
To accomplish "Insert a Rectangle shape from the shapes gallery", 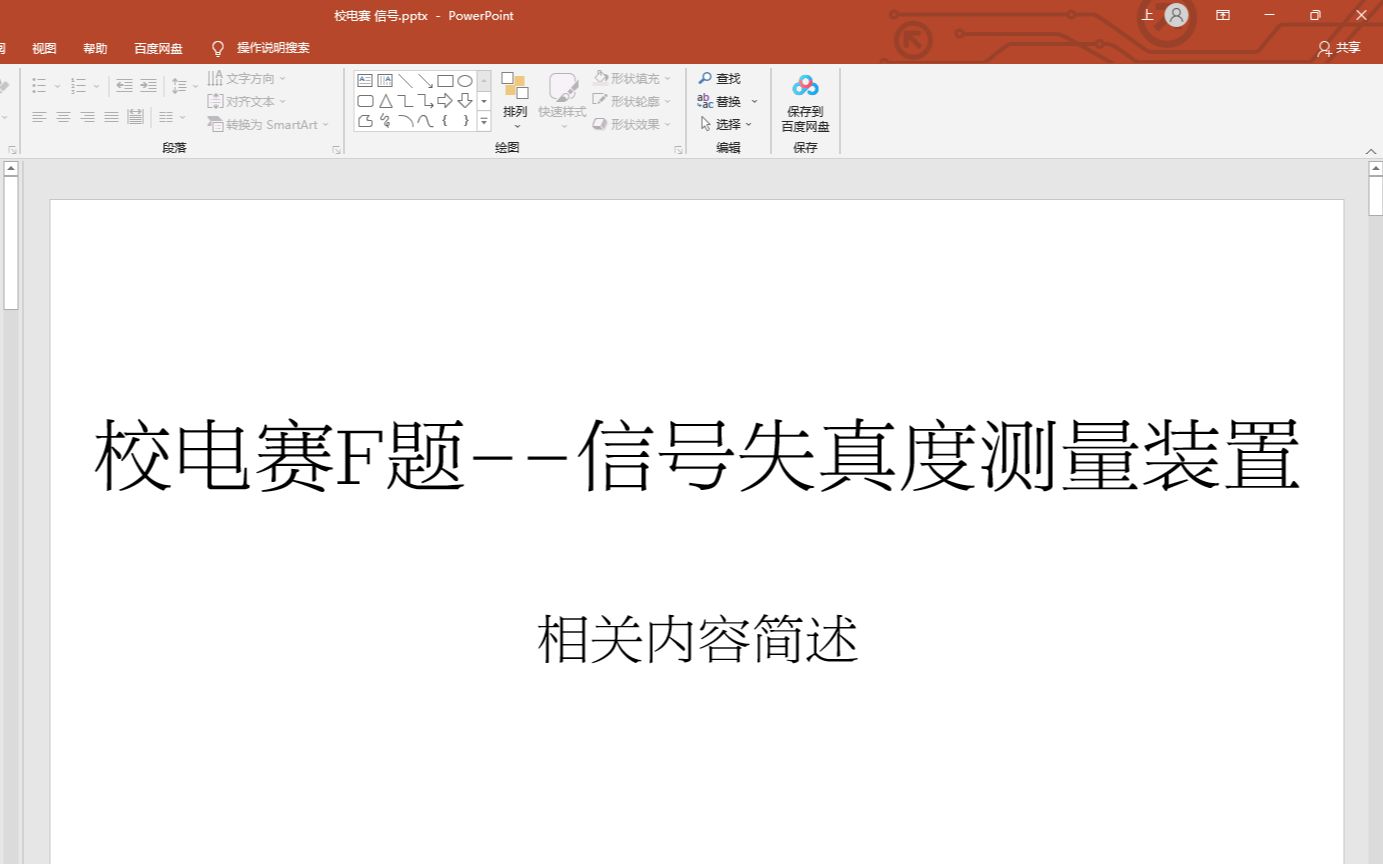I will 447,80.
